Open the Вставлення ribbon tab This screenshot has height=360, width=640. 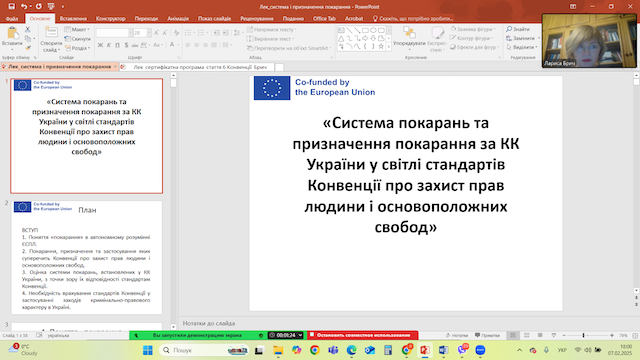[x=73, y=18]
